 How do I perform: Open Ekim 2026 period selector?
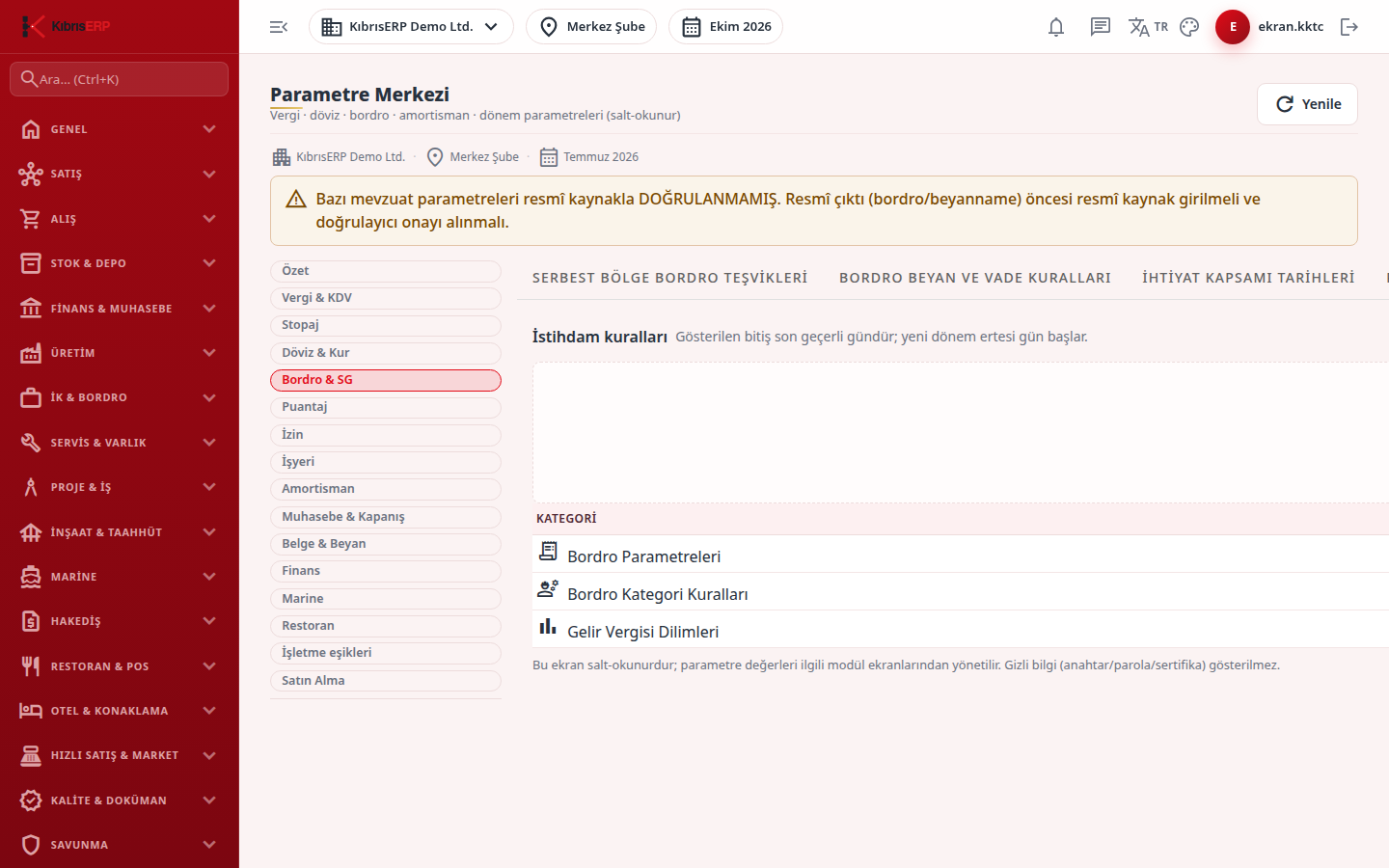coord(725,27)
